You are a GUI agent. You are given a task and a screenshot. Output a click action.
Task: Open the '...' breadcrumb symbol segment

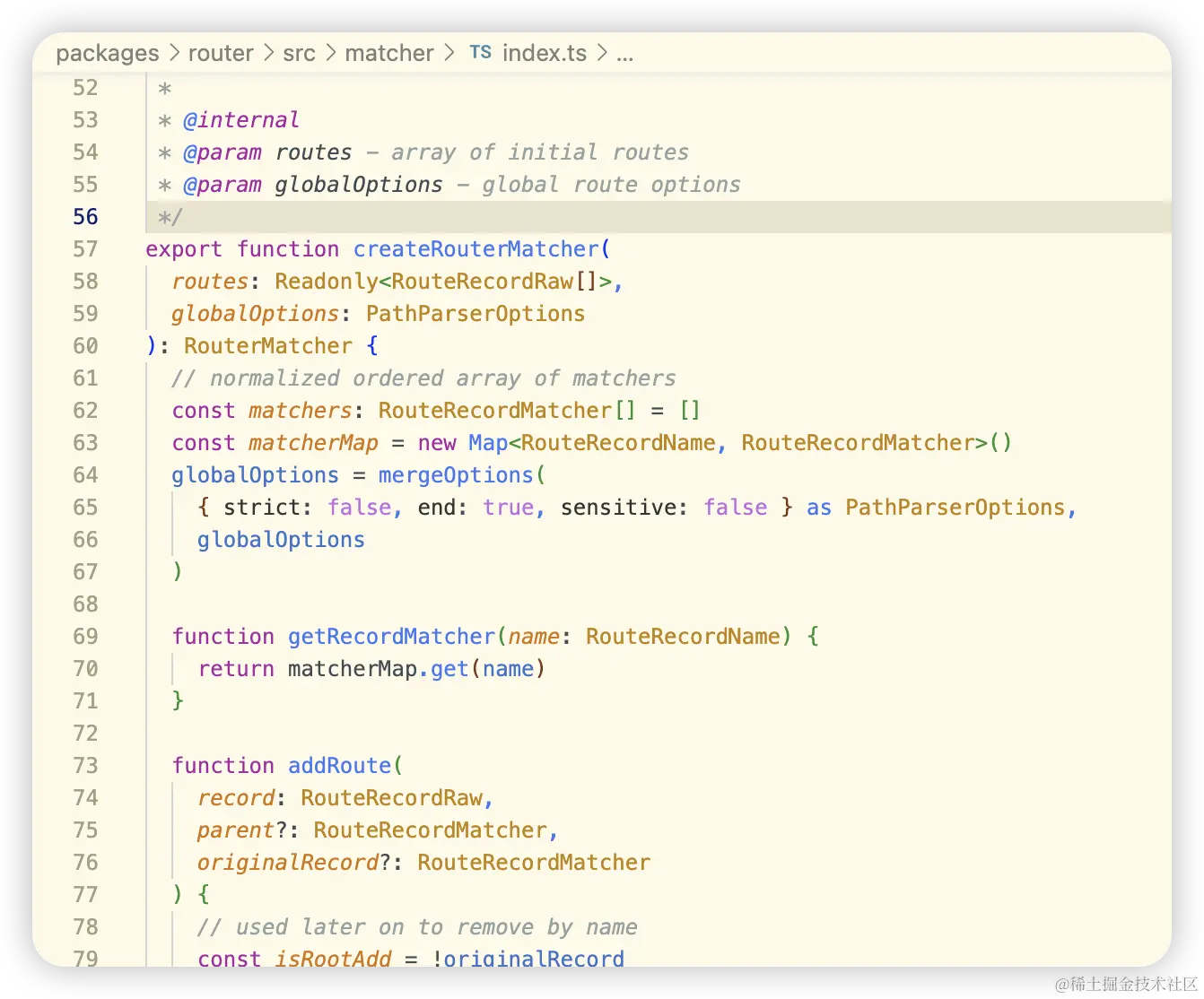(625, 56)
